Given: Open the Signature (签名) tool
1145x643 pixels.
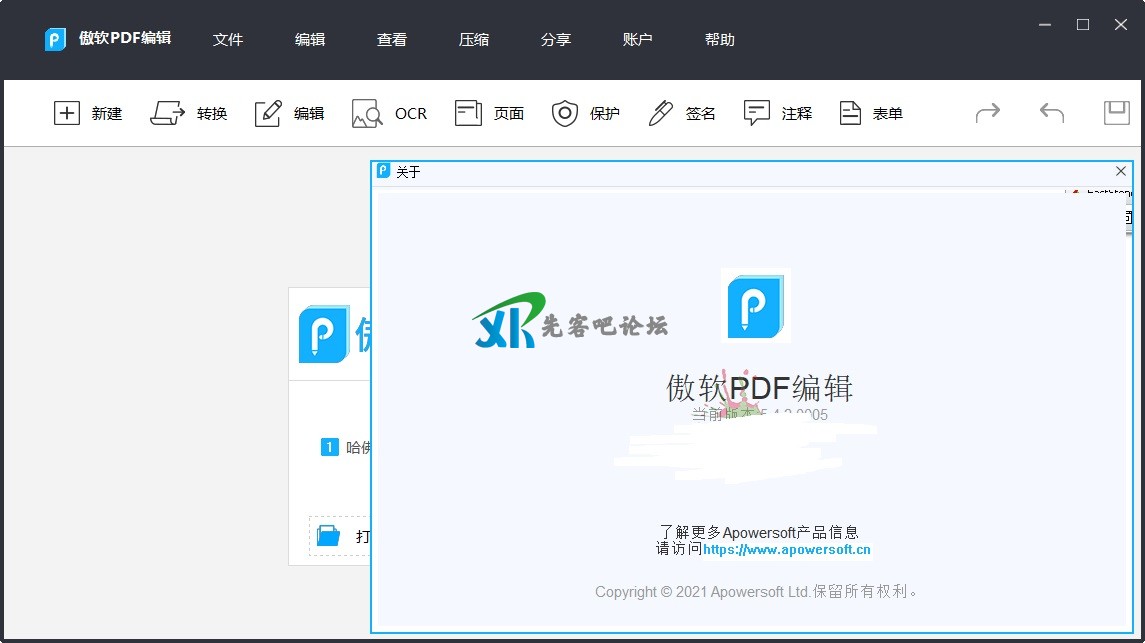Looking at the screenshot, I should [x=660, y=113].
